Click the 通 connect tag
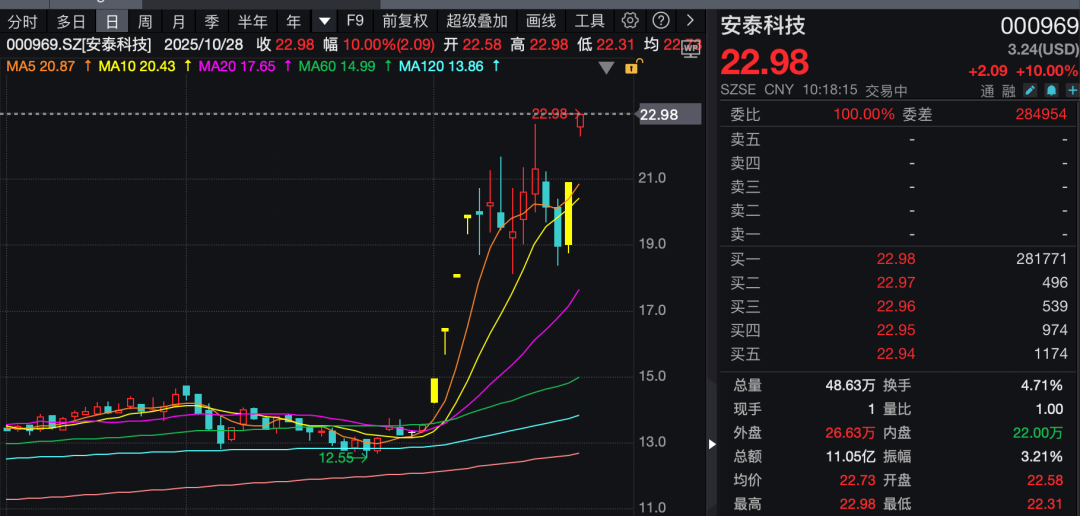The height and width of the screenshot is (516, 1080). (988, 91)
